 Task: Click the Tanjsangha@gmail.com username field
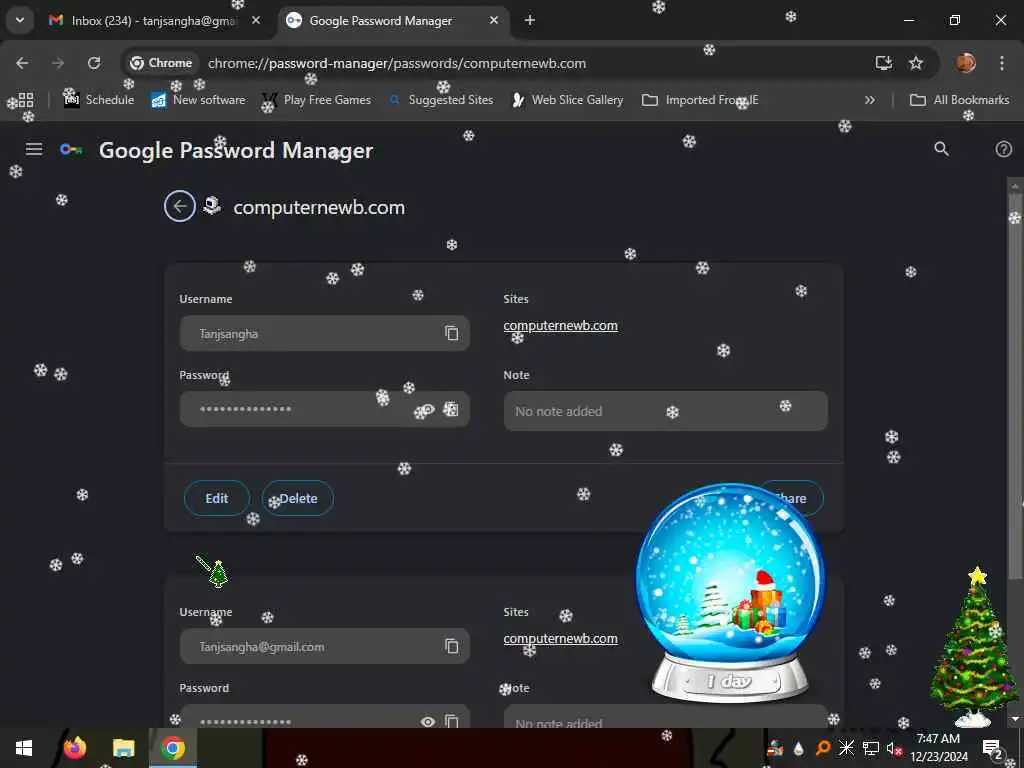pos(325,647)
